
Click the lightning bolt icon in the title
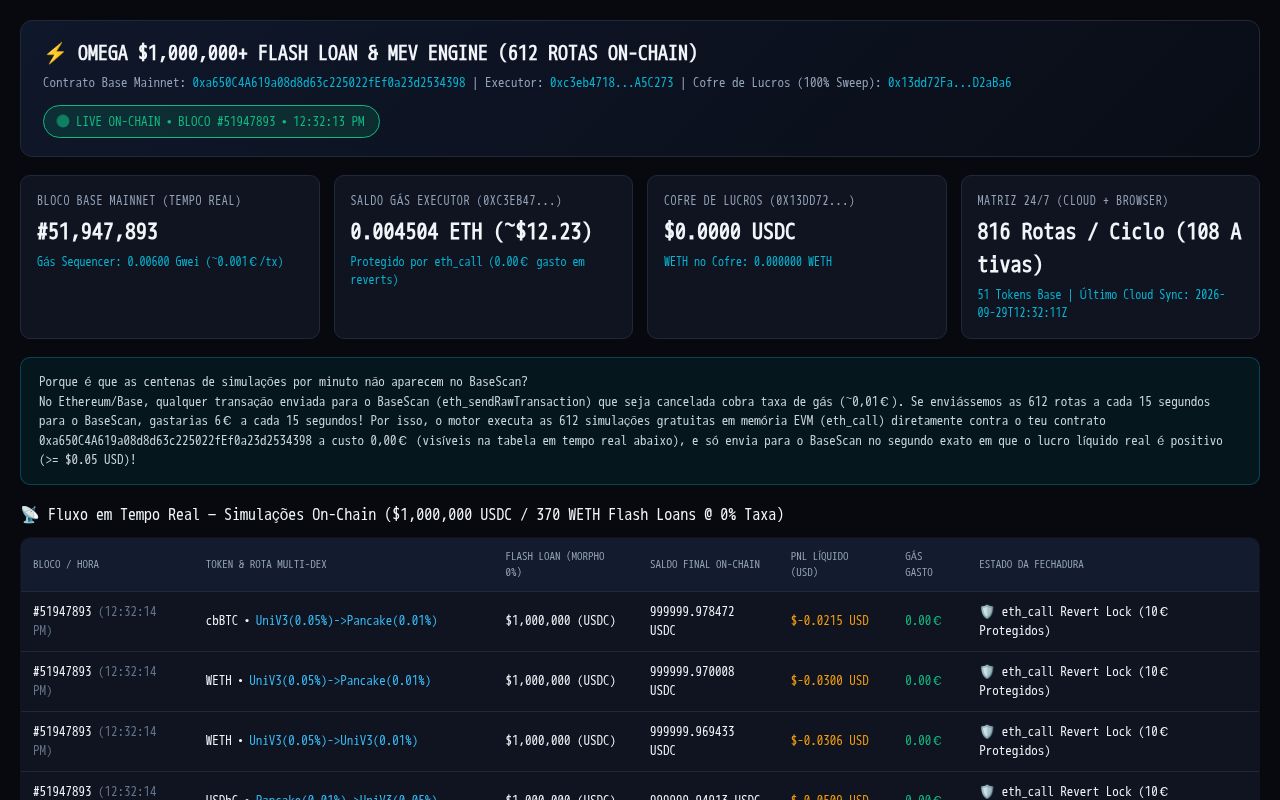(x=55, y=53)
